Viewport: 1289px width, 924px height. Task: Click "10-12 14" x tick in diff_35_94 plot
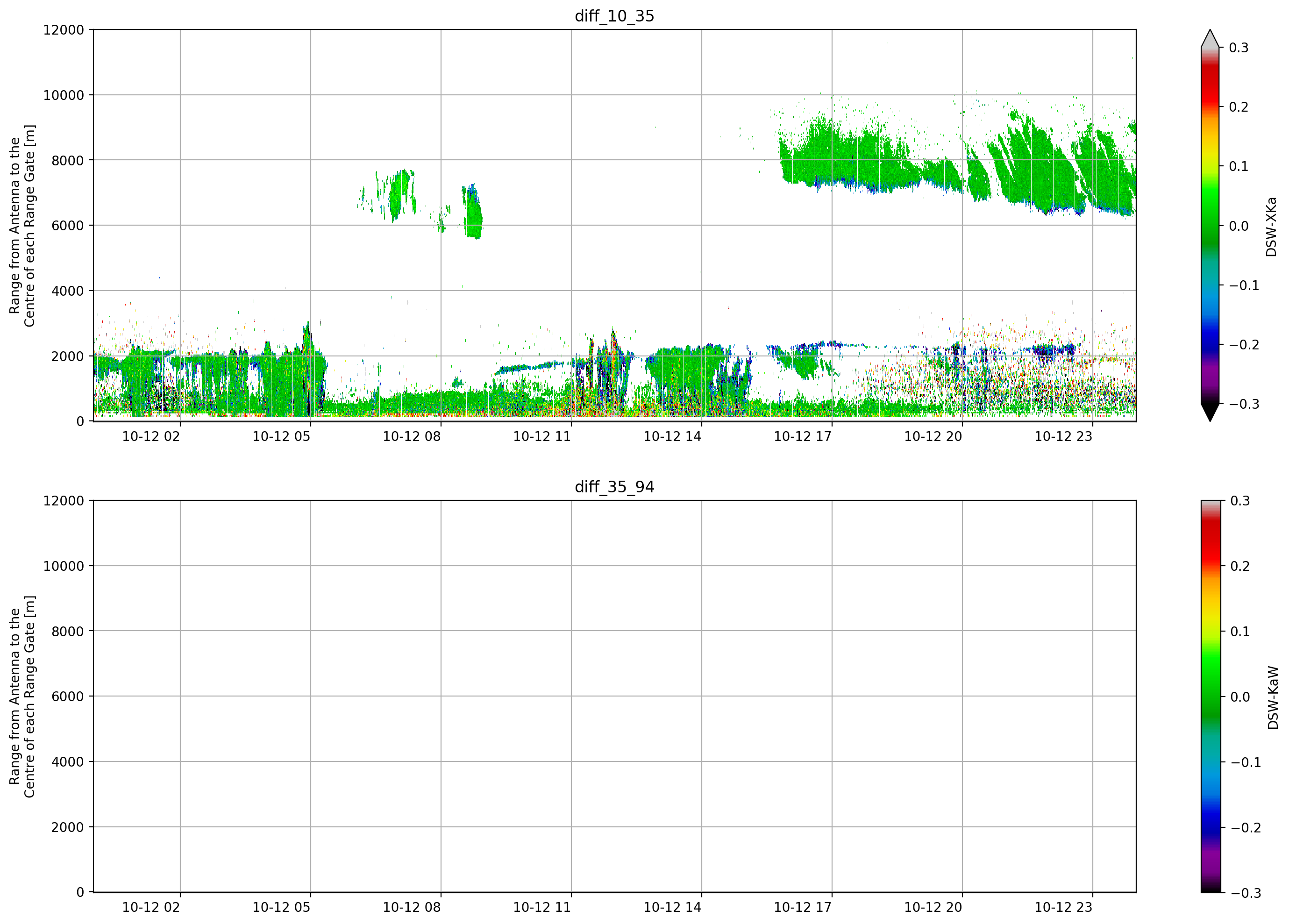point(672,908)
